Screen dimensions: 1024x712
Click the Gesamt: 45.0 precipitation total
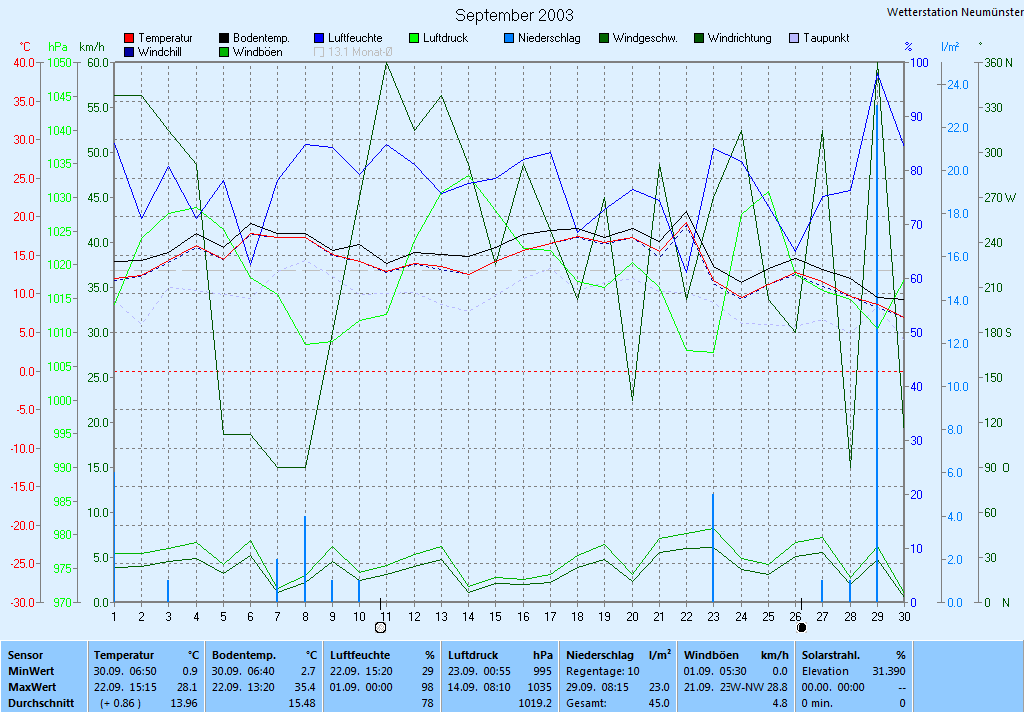coord(618,704)
